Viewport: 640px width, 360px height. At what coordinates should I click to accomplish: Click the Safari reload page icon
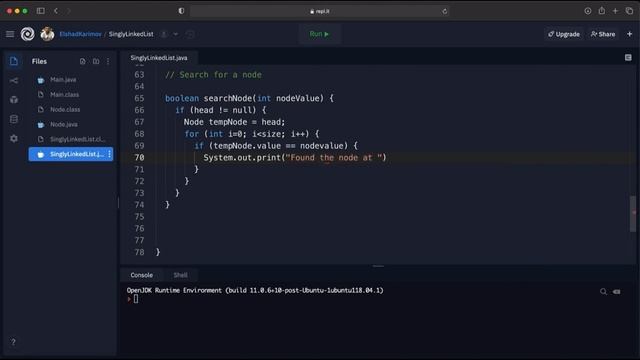444,11
